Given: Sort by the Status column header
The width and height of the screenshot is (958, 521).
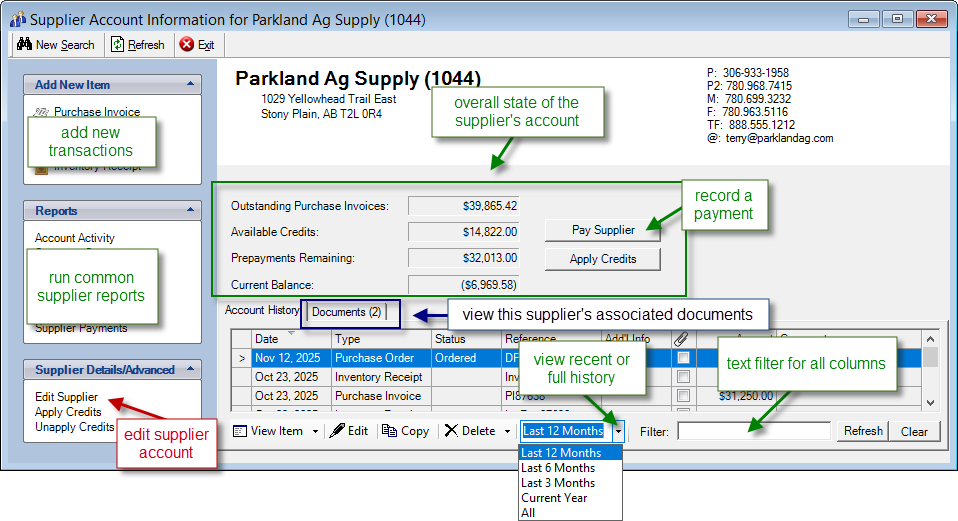Looking at the screenshot, I should pos(466,338).
